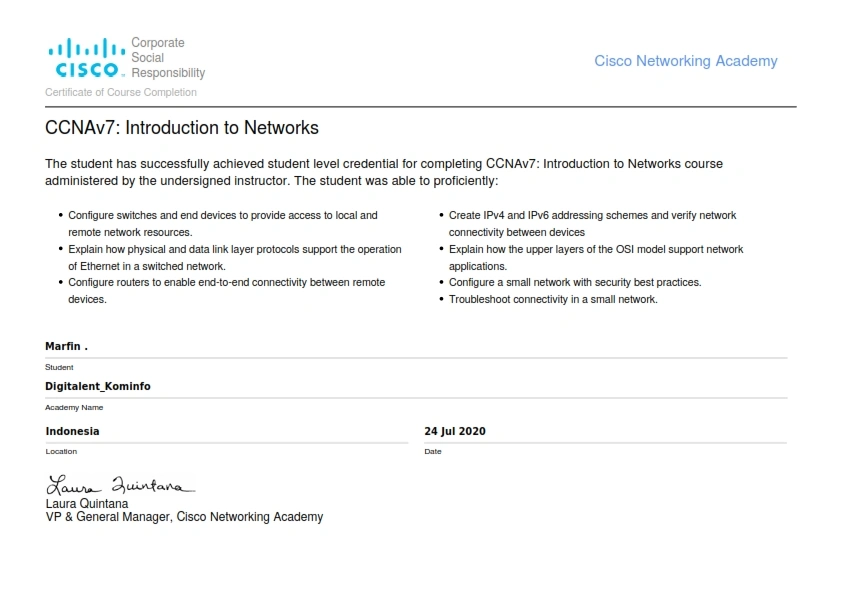Click the Digitalent_Kominfo academy name
The width and height of the screenshot is (842, 595).
click(x=98, y=386)
